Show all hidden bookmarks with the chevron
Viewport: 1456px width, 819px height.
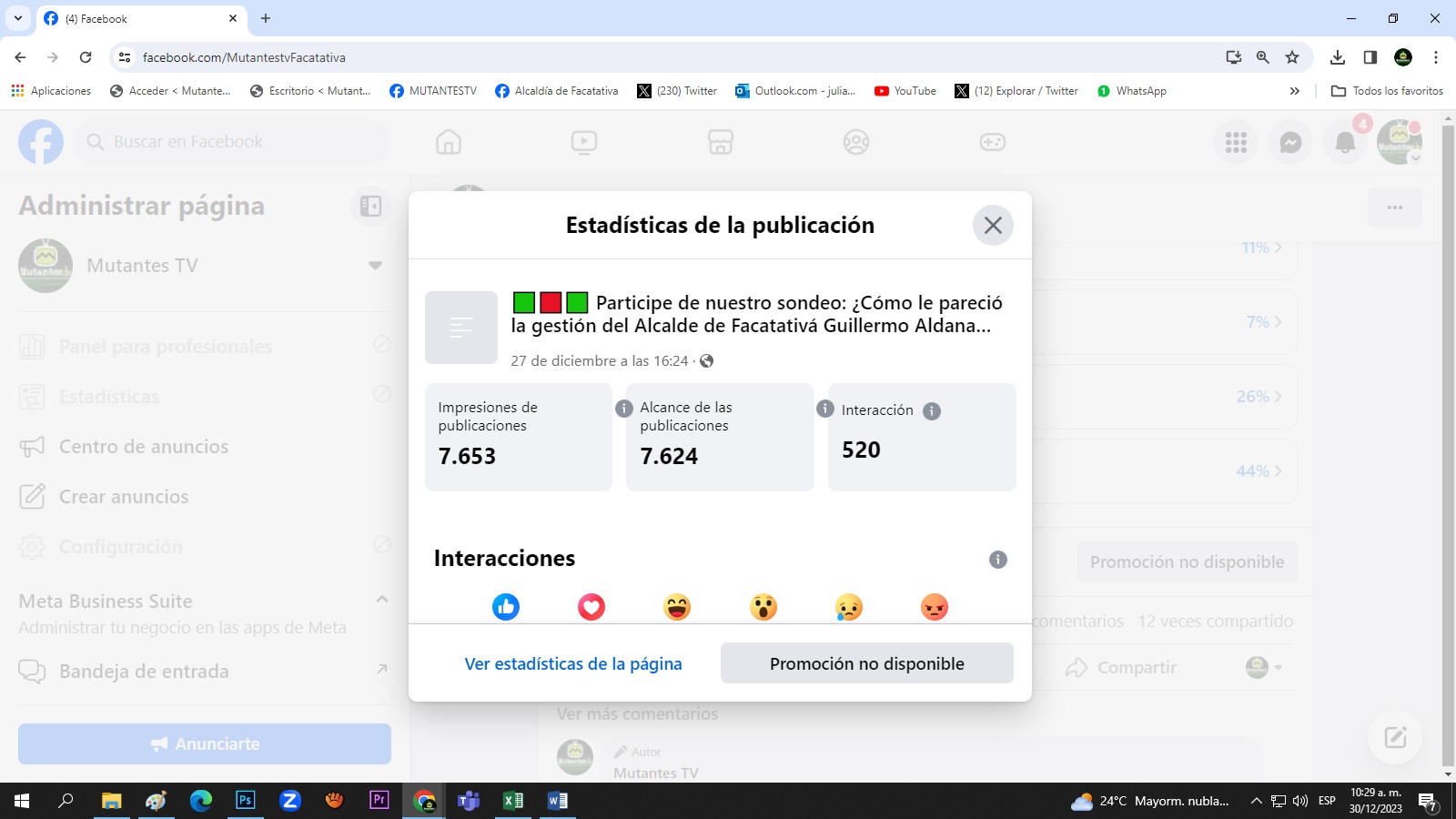(x=1294, y=91)
